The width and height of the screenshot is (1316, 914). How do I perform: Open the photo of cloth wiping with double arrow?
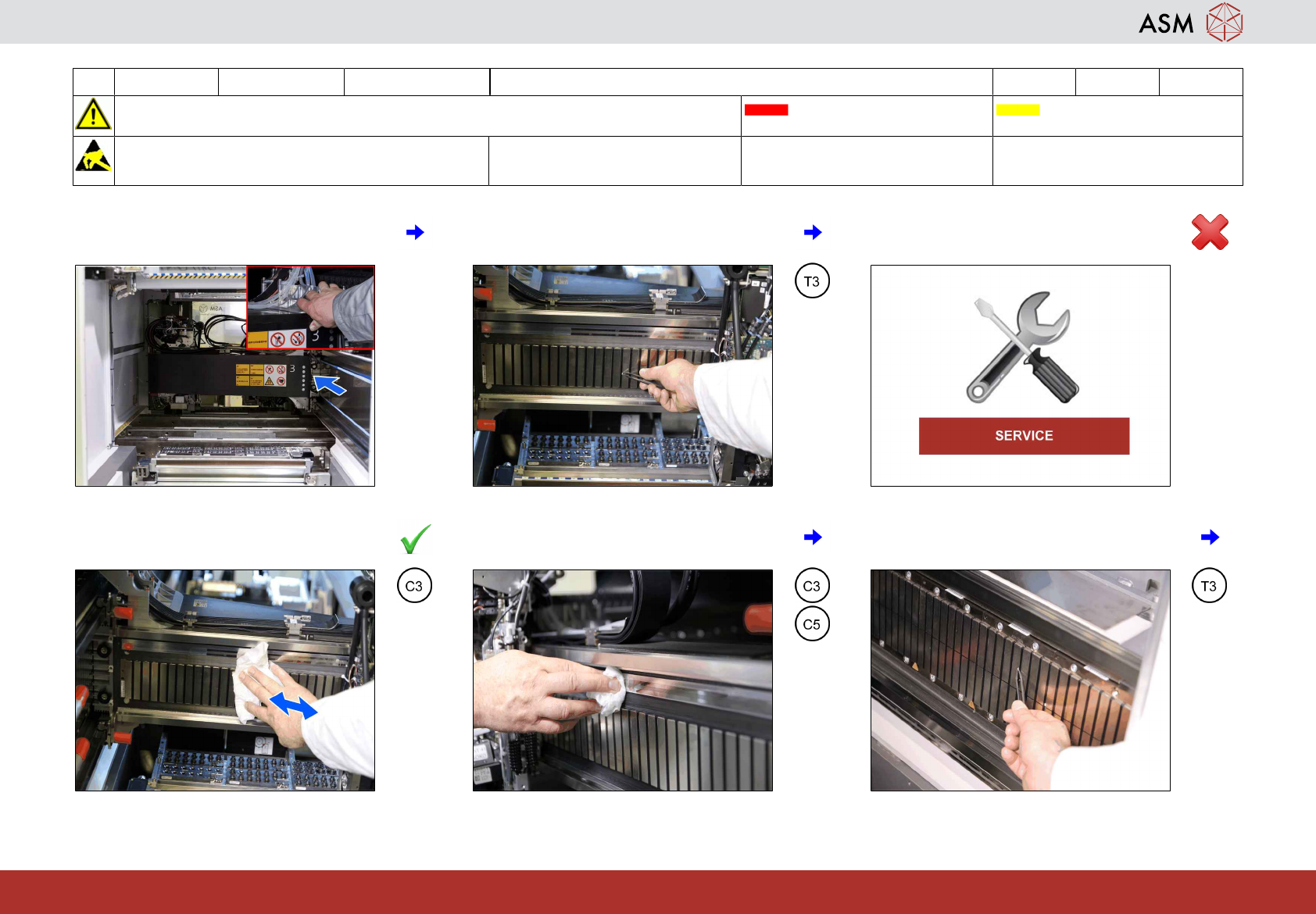[225, 680]
